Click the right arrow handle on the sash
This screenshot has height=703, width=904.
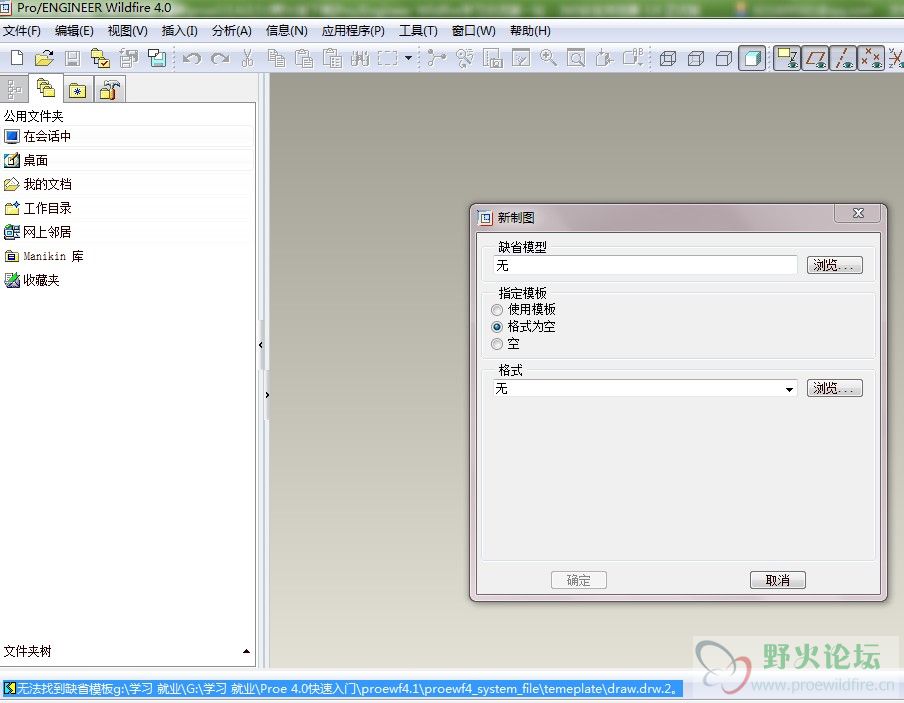[267, 395]
